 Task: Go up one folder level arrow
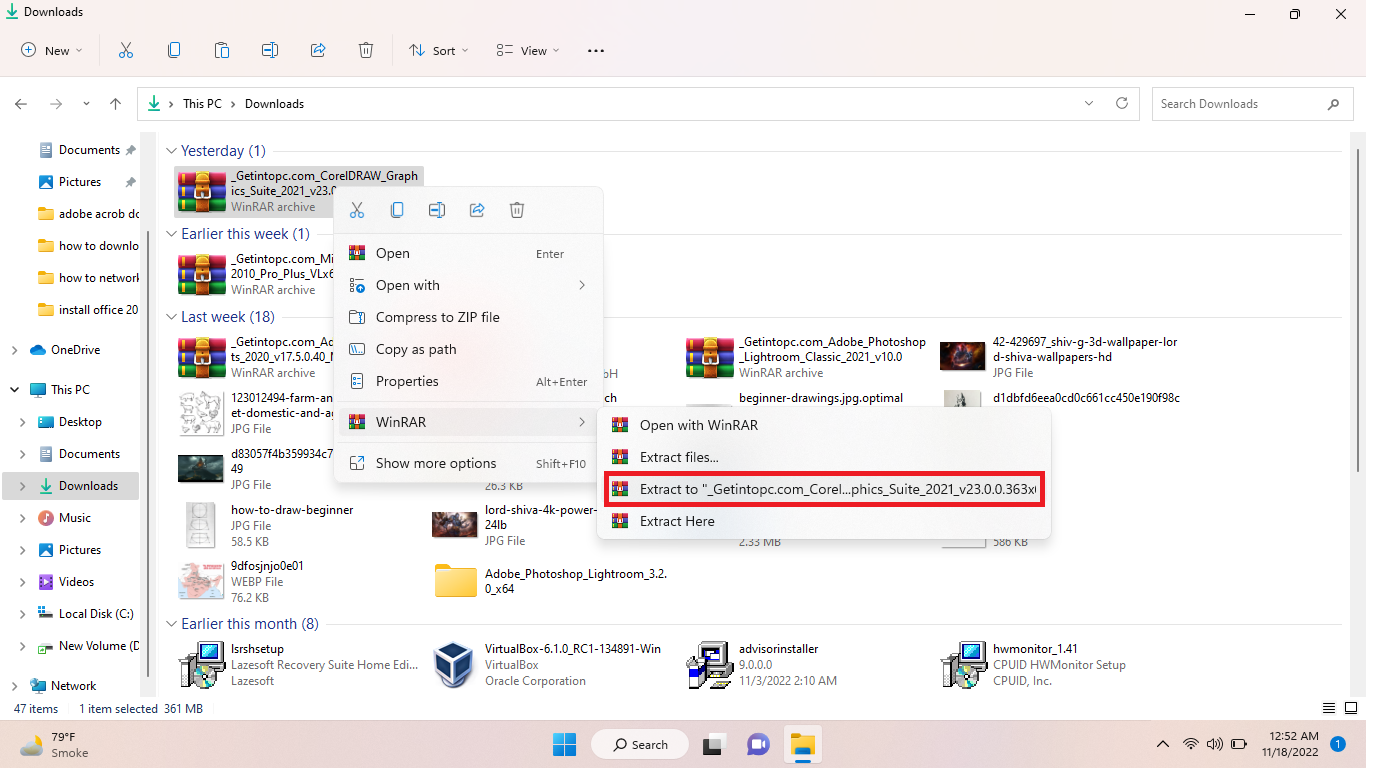pyautogui.click(x=116, y=104)
